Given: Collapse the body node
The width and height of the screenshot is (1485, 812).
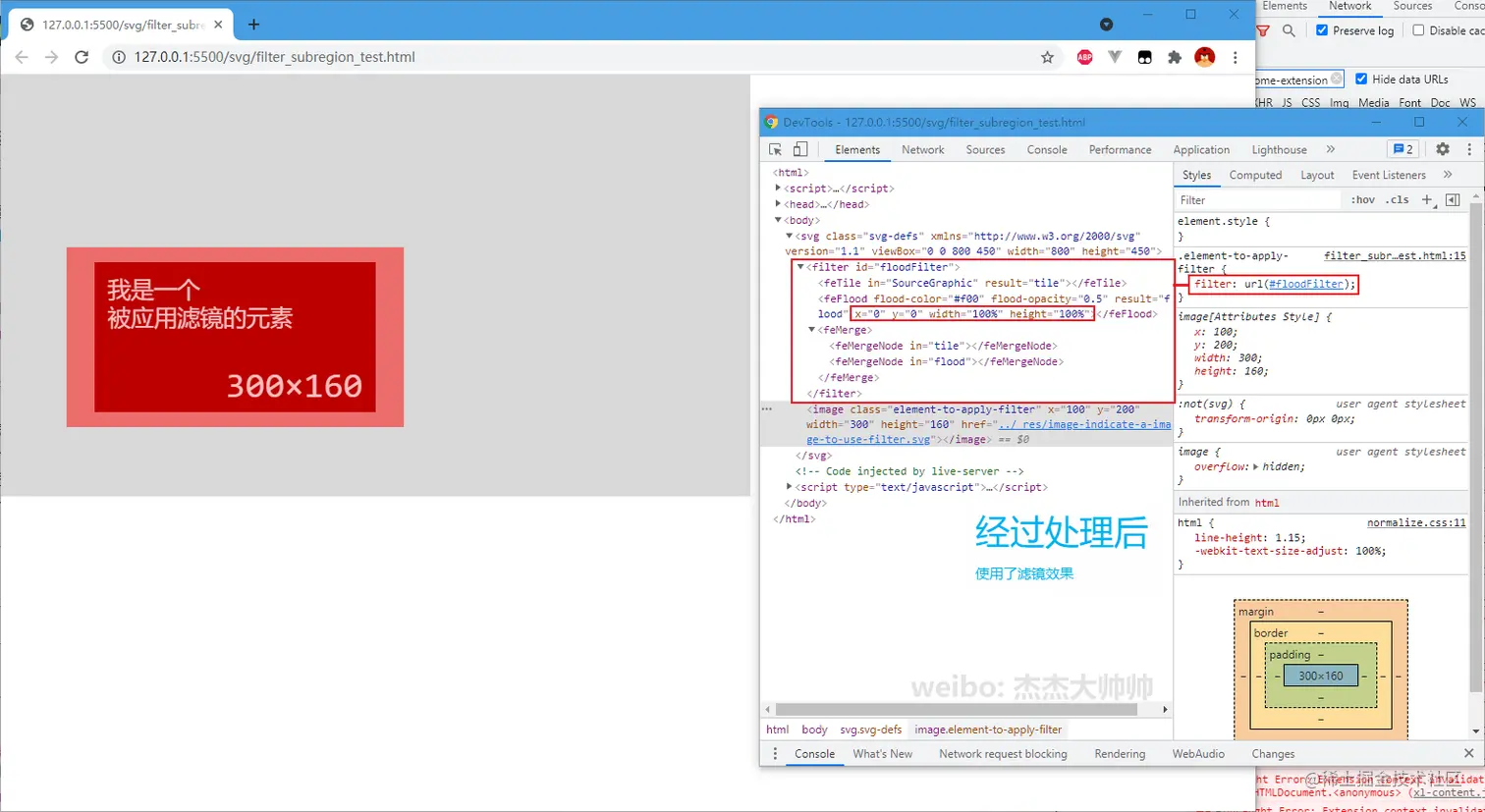Looking at the screenshot, I should tap(778, 220).
